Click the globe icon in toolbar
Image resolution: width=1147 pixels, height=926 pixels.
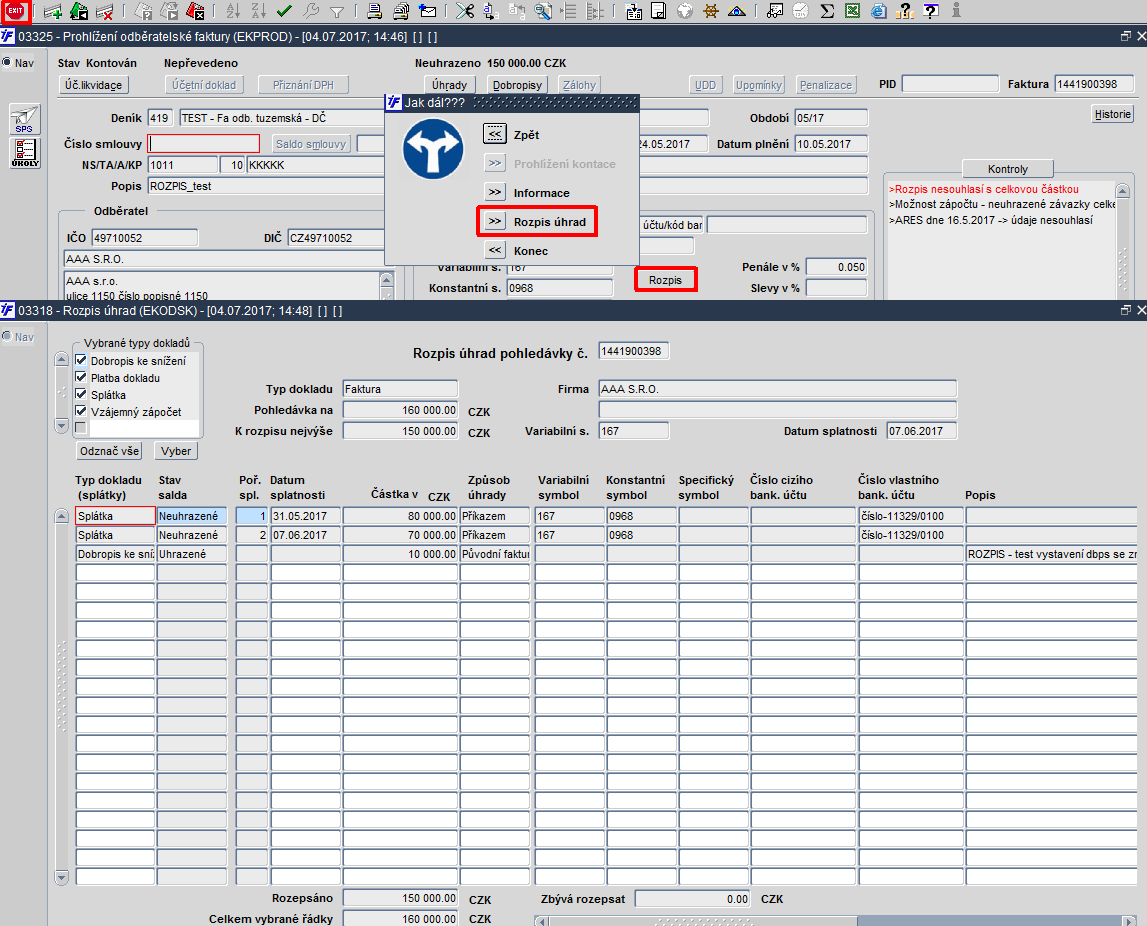685,11
